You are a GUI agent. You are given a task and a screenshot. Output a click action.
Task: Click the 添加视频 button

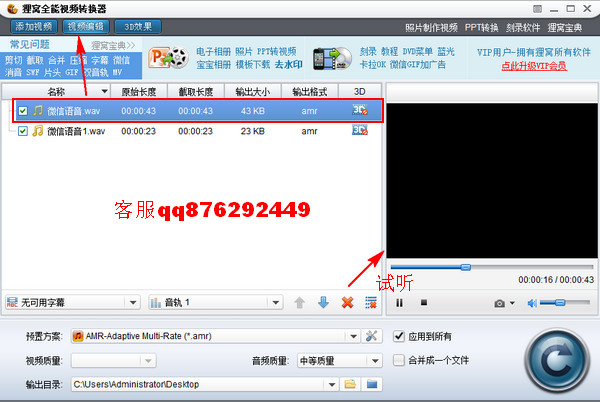coord(34,27)
